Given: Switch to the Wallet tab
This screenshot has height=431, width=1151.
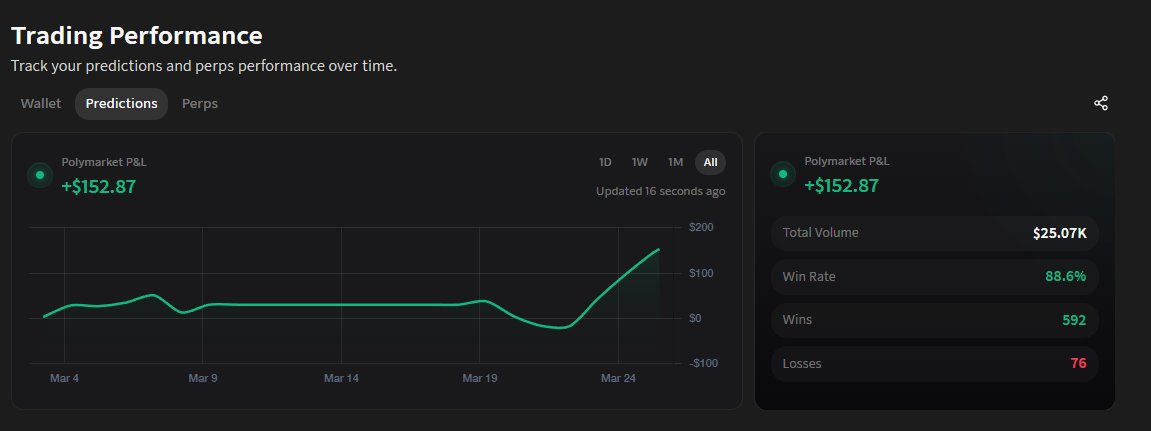Looking at the screenshot, I should (41, 104).
